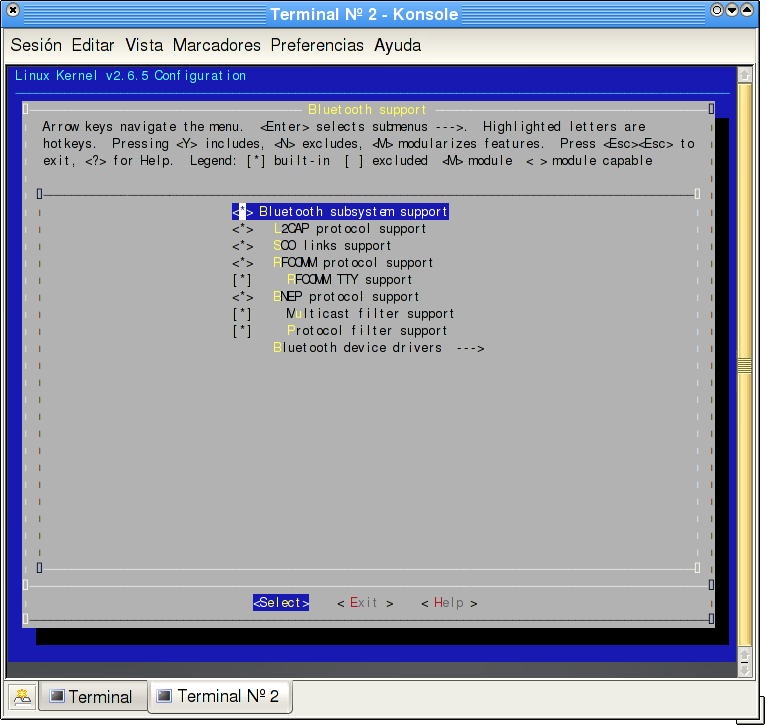Click the terminal icon on Terminal tab

click(57, 696)
